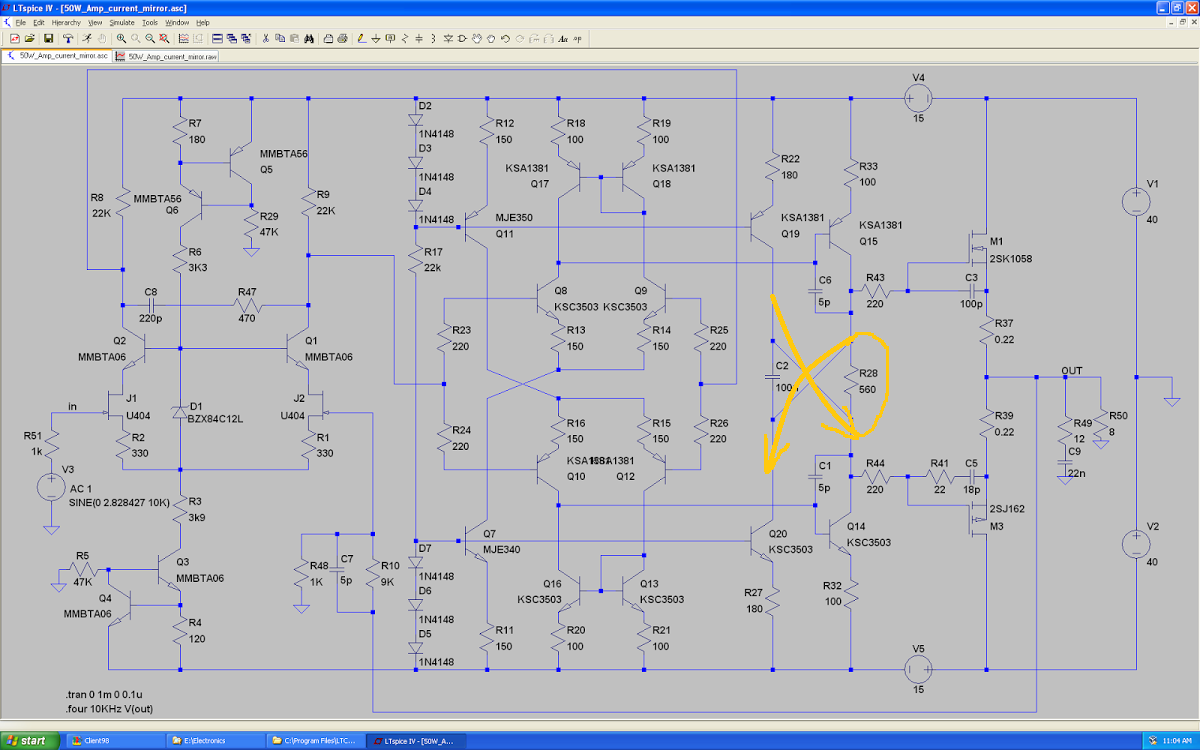1200x750 pixels.
Task: Open the Edit menu
Action: (x=39, y=22)
